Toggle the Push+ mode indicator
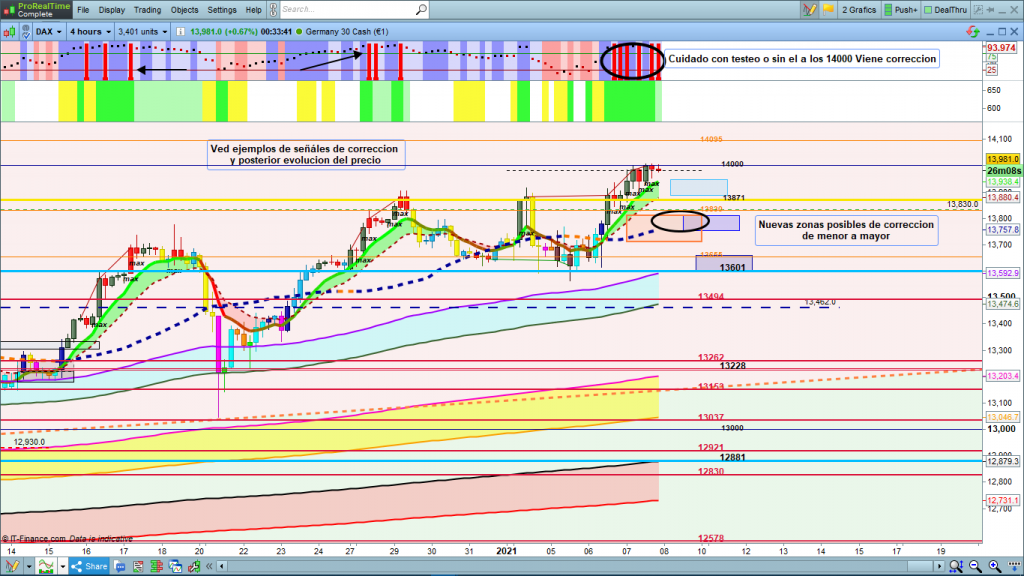Screen dimensions: 1024x576 tap(900, 9)
